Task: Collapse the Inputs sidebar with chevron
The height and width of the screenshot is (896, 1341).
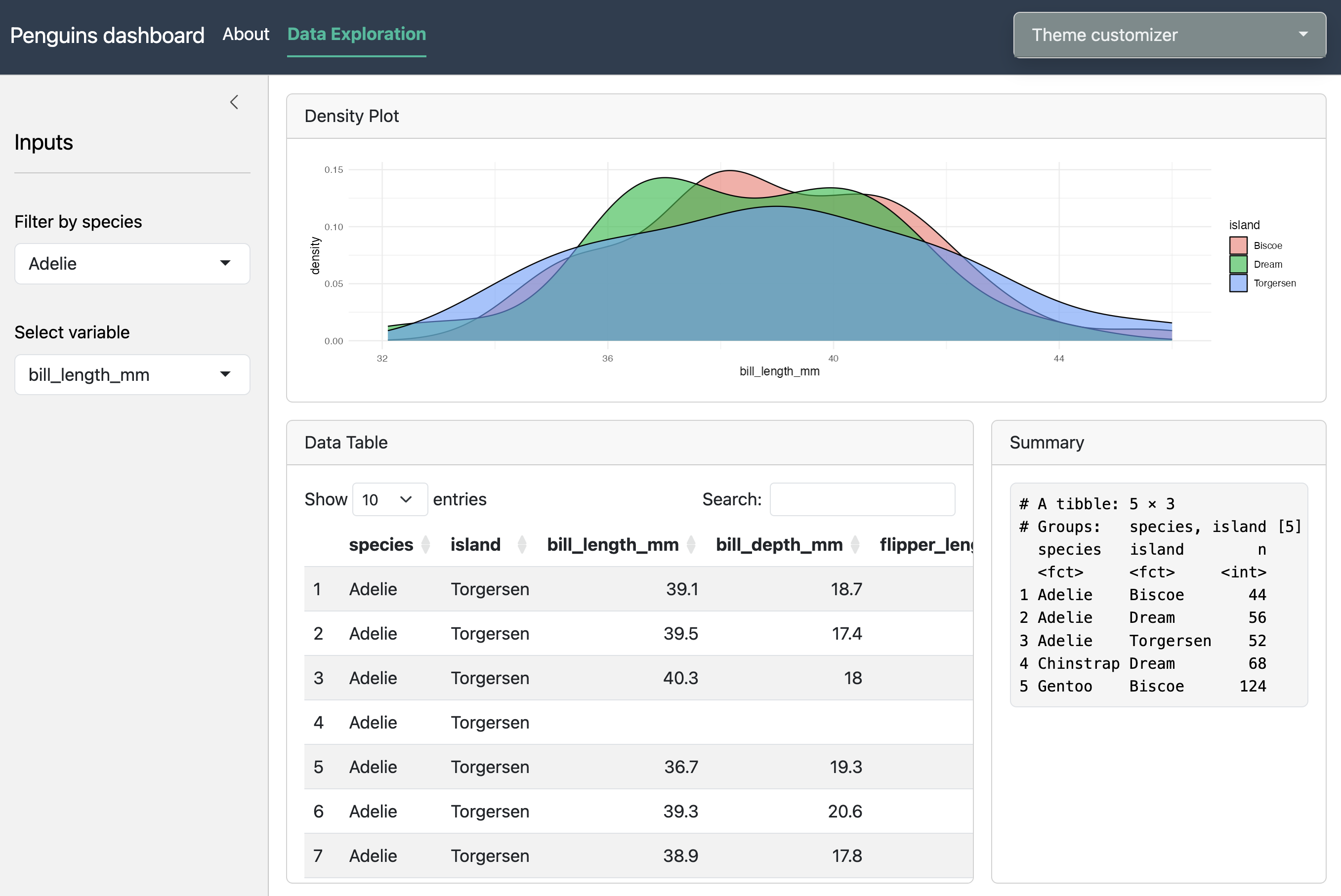Action: [x=234, y=102]
